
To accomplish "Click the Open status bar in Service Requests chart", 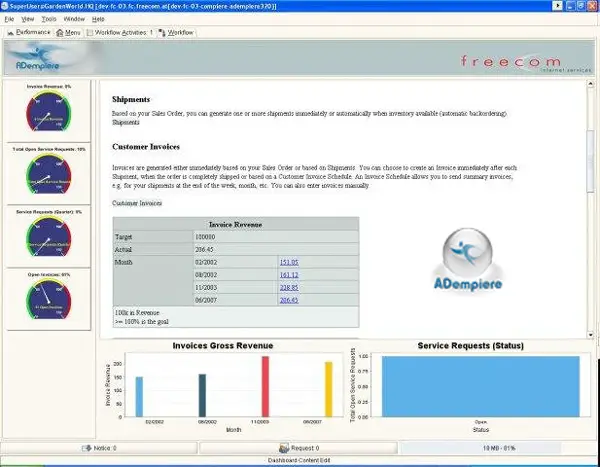I will tap(481, 387).
